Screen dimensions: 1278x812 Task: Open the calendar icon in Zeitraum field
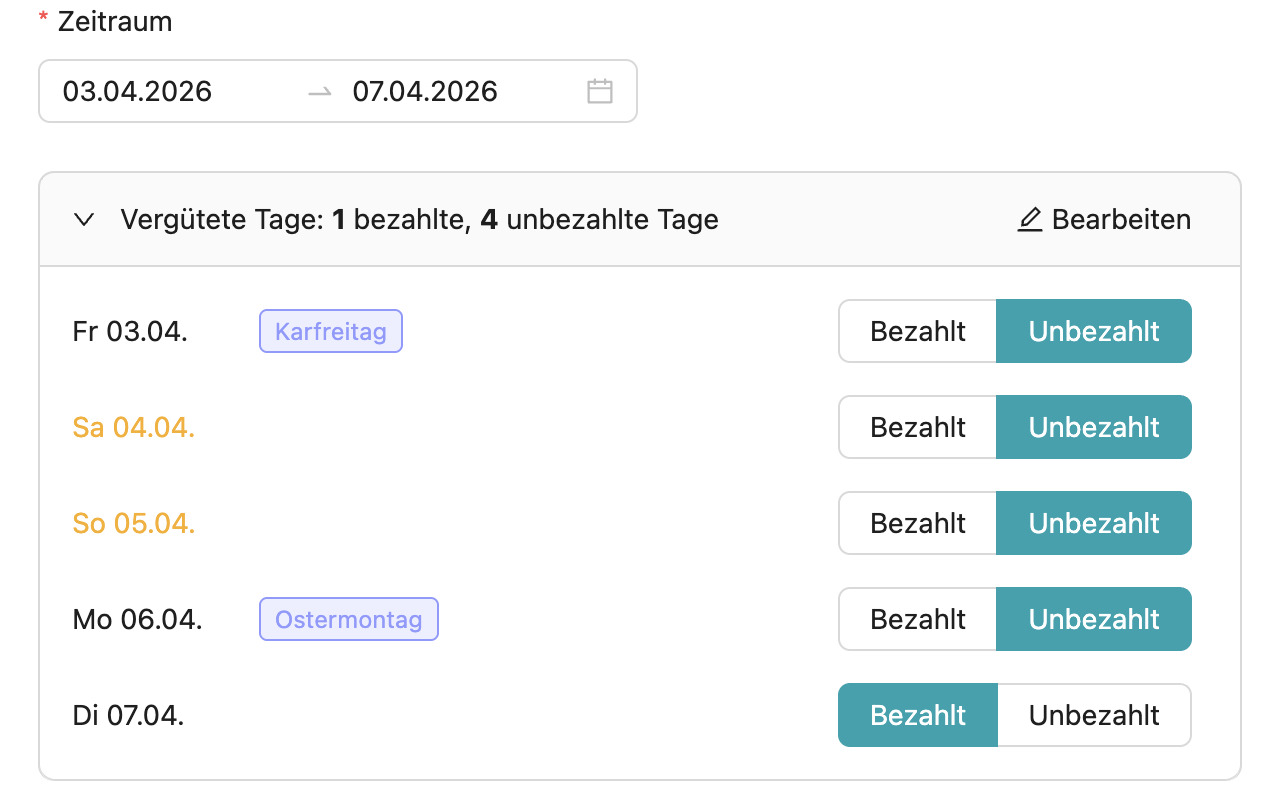click(x=599, y=91)
